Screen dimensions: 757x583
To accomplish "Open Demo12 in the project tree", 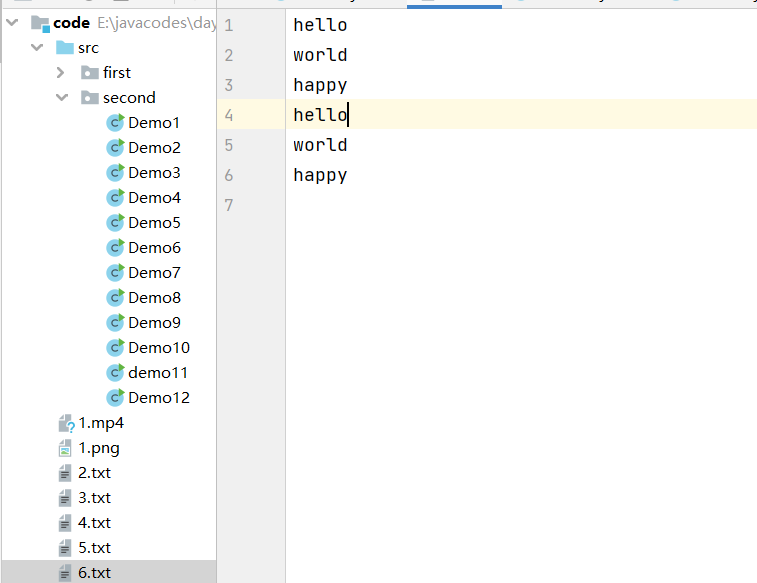I will click(x=159, y=398).
